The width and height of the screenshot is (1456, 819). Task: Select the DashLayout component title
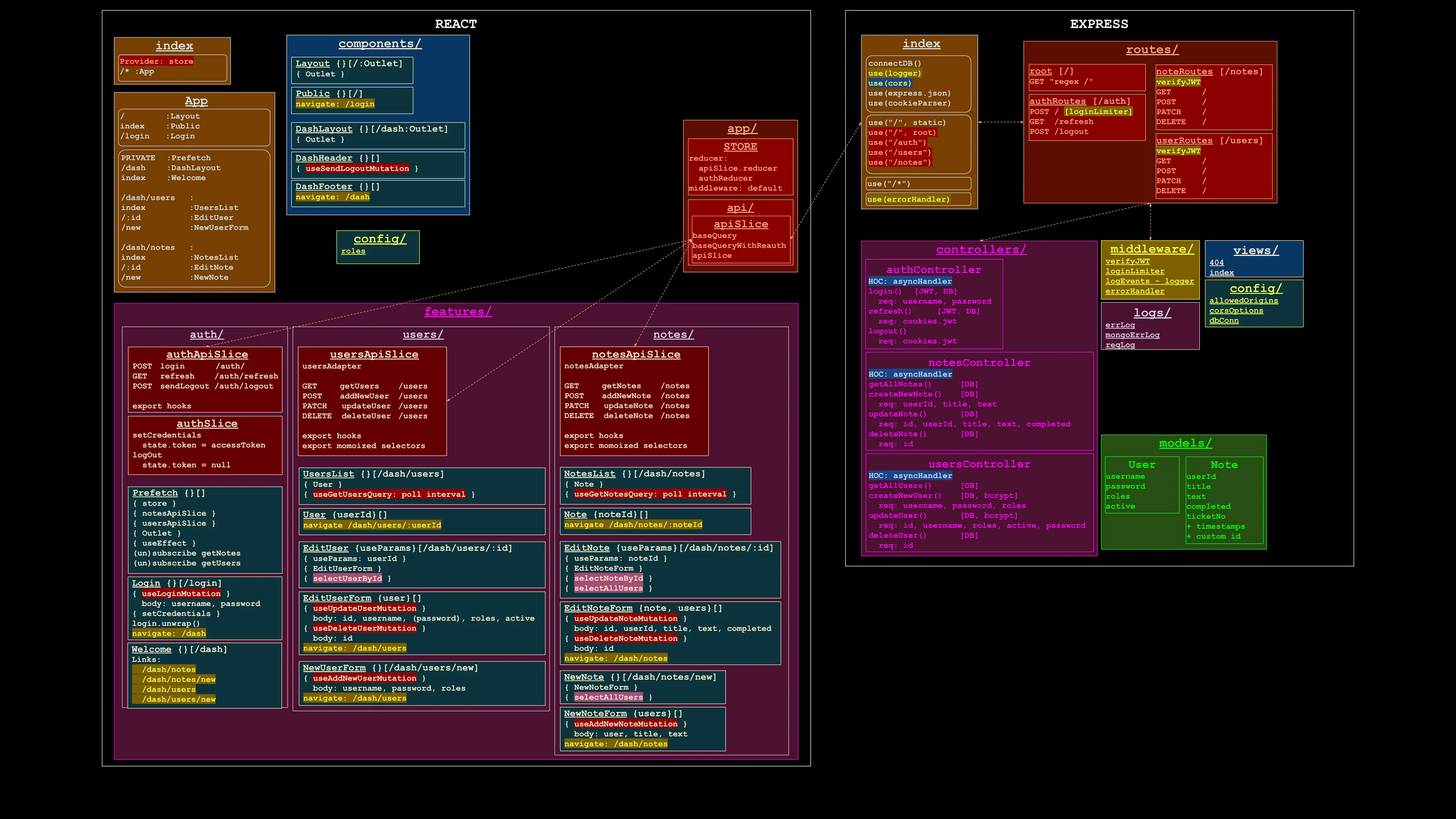click(x=324, y=129)
